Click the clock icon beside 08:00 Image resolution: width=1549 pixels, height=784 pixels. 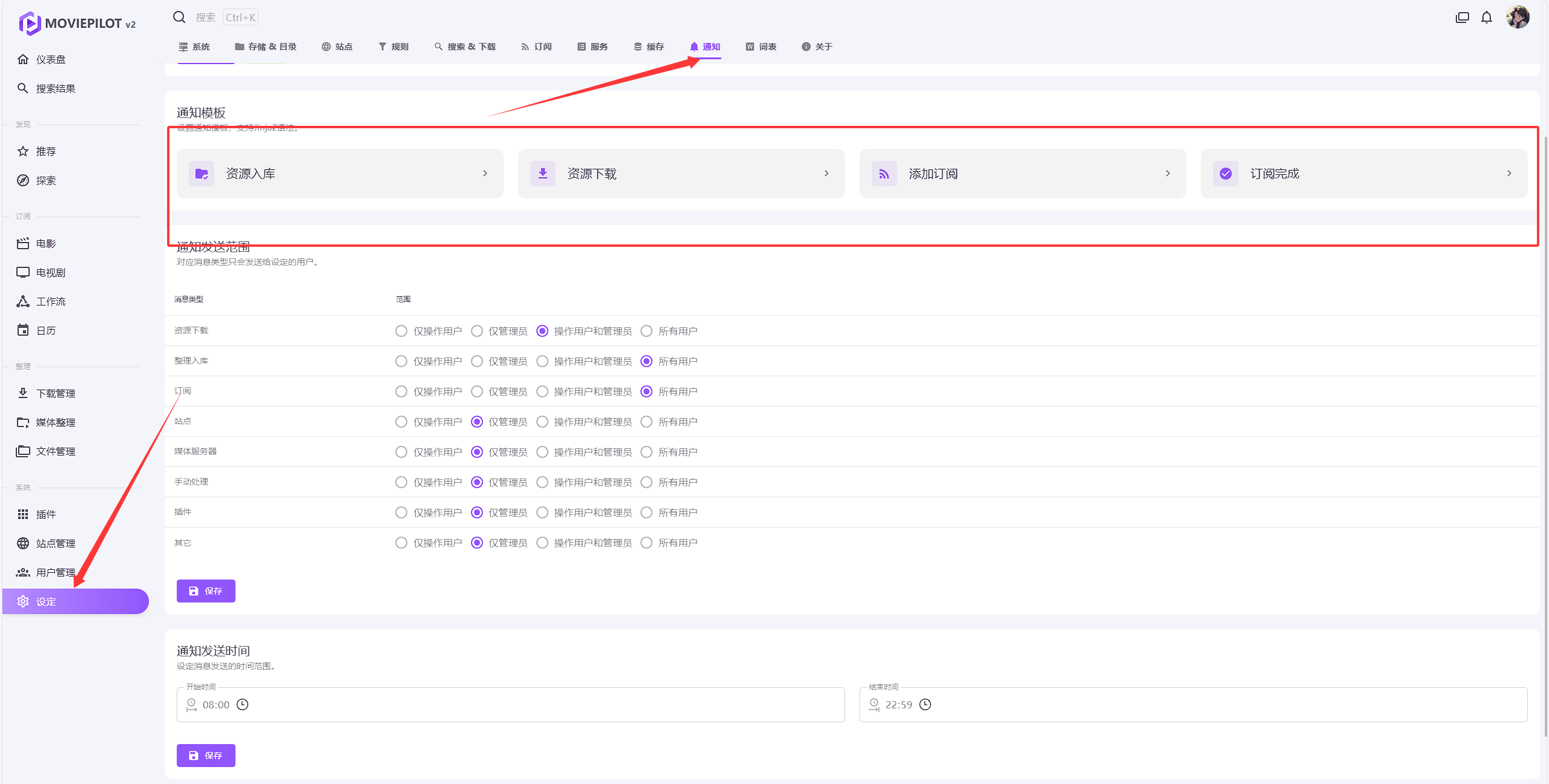click(242, 705)
